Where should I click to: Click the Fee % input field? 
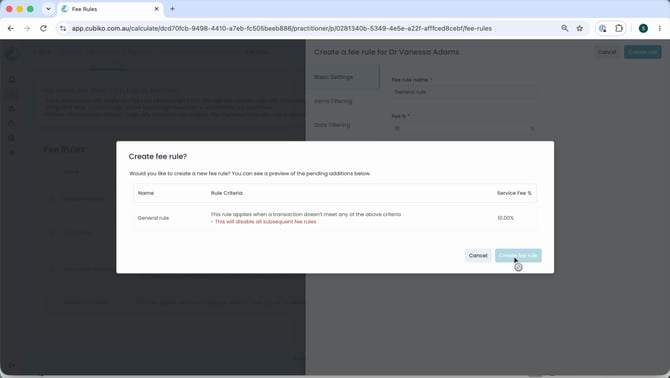pos(463,128)
